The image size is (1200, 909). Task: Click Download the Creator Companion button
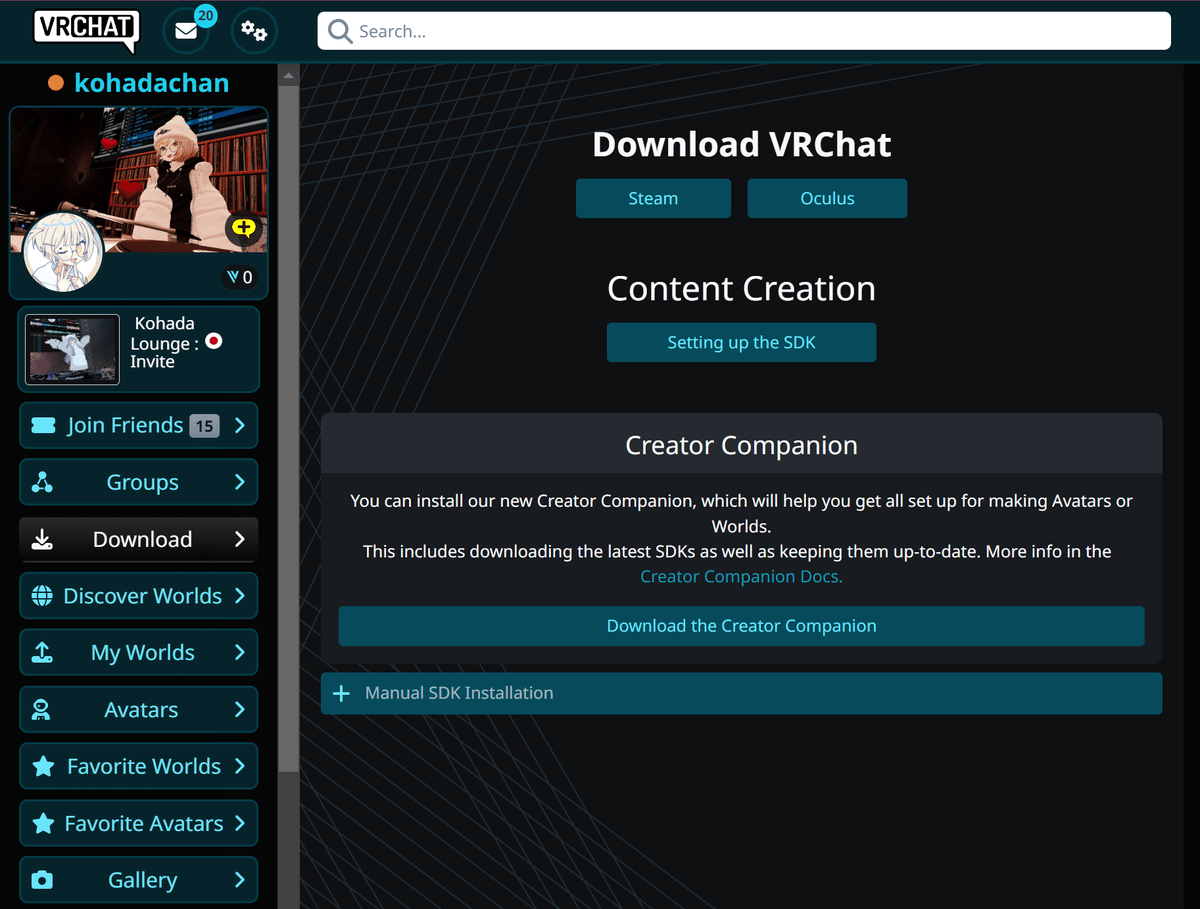tap(741, 626)
